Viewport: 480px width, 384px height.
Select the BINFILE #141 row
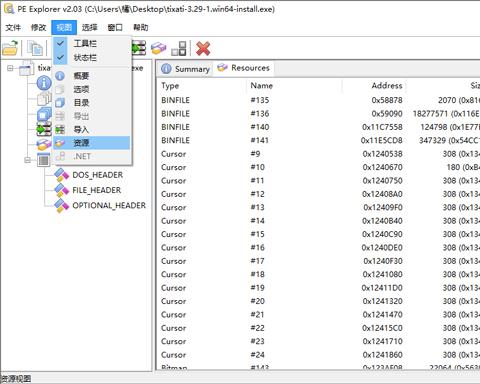click(x=318, y=140)
